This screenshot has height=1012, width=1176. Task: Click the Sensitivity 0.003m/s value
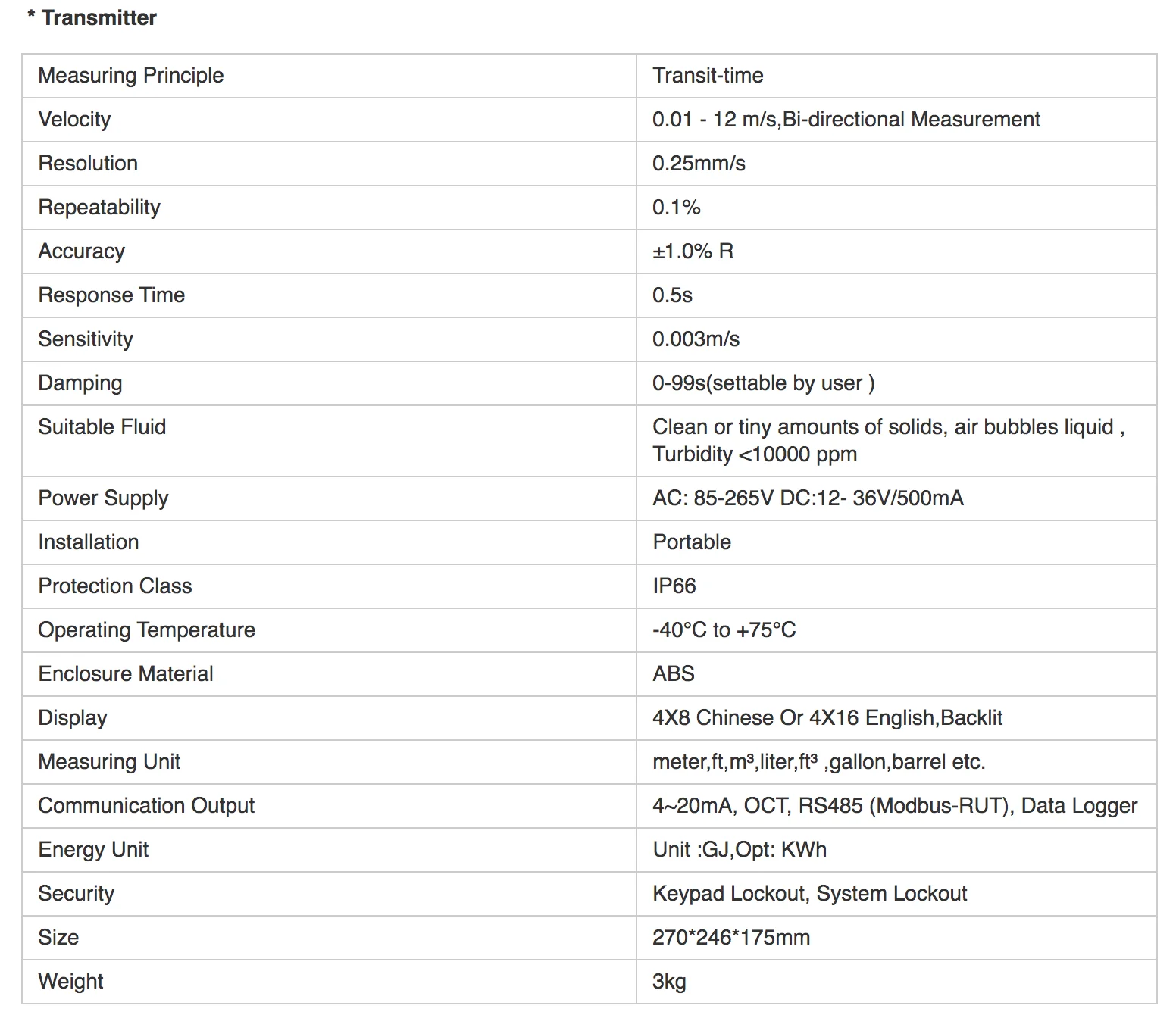[x=696, y=339]
